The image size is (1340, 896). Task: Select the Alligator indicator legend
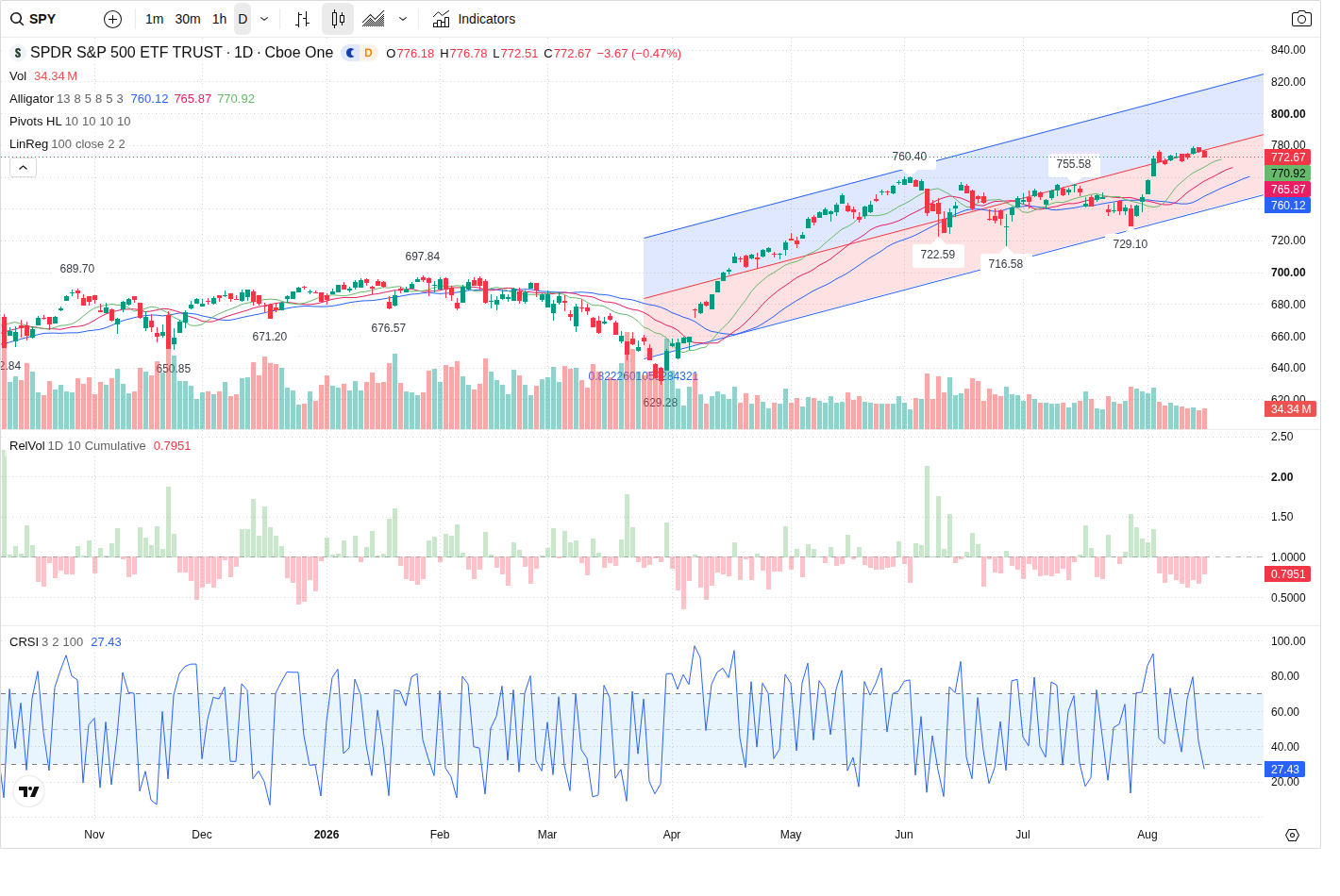32,99
